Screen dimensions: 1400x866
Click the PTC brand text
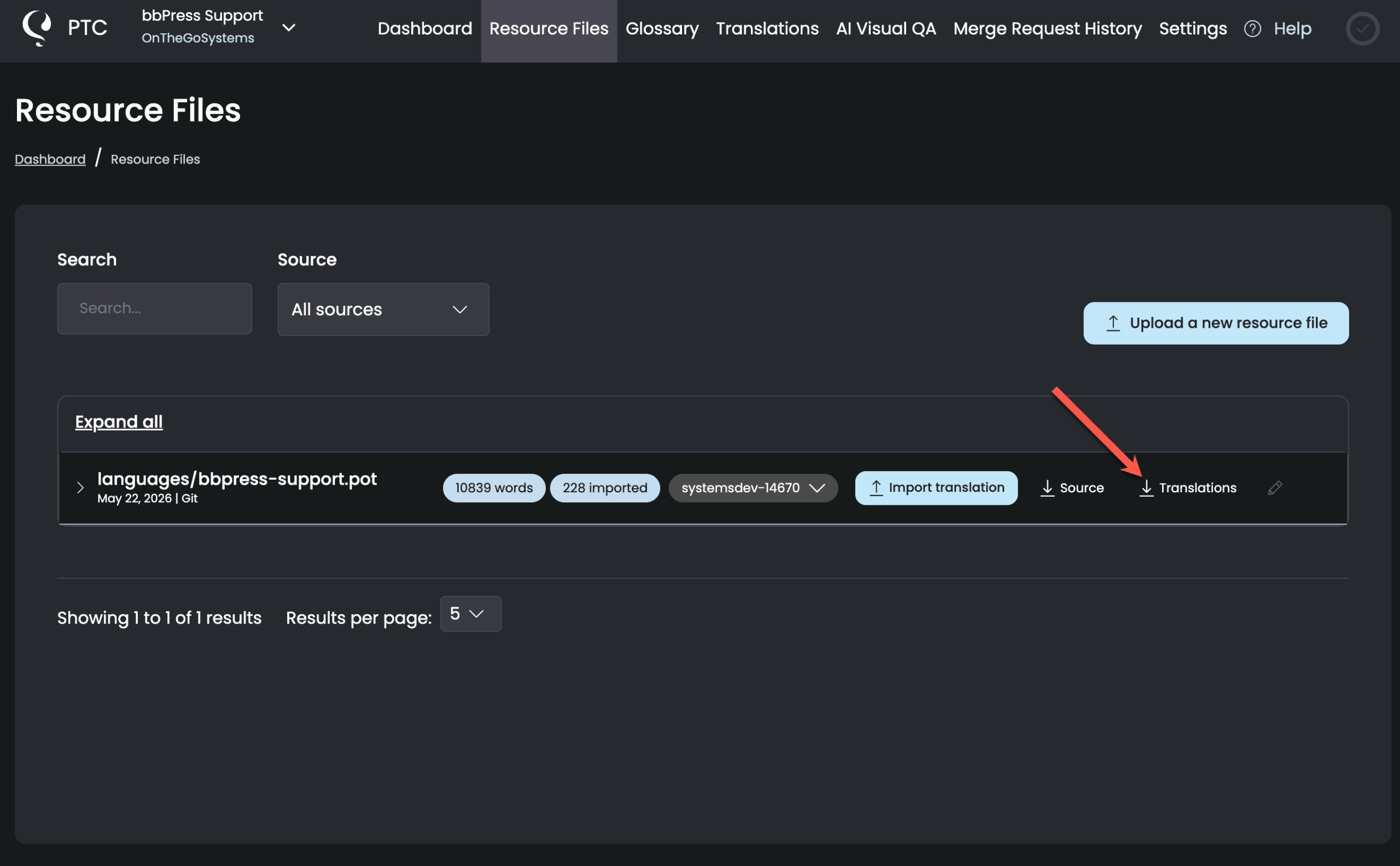(x=87, y=27)
